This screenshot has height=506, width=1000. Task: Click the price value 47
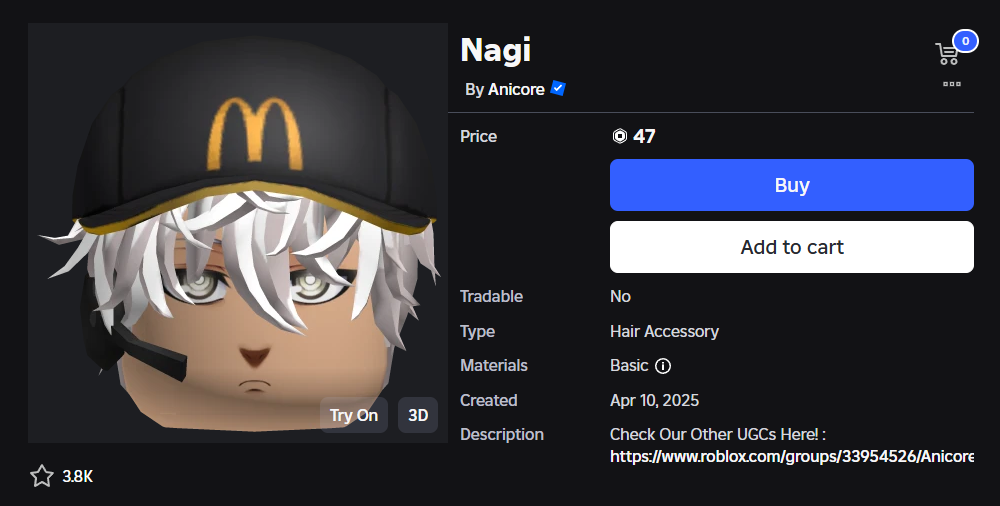[x=644, y=136]
